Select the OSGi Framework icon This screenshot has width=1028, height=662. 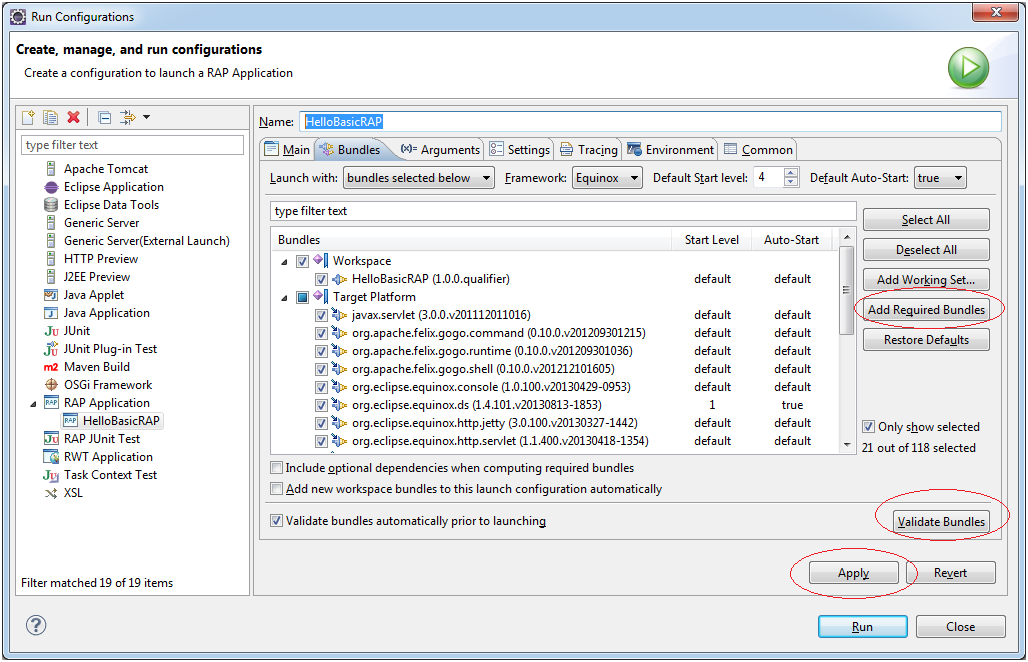[x=51, y=385]
